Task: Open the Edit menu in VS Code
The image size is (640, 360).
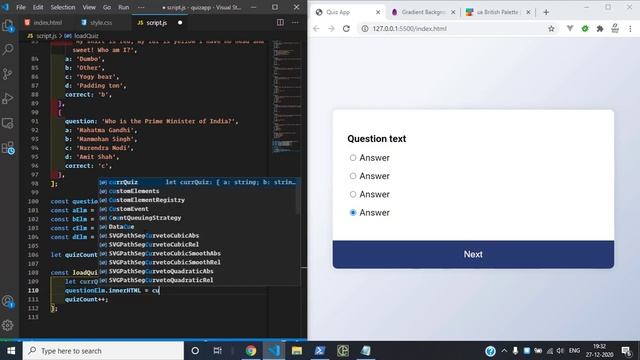Action: [38, 7]
